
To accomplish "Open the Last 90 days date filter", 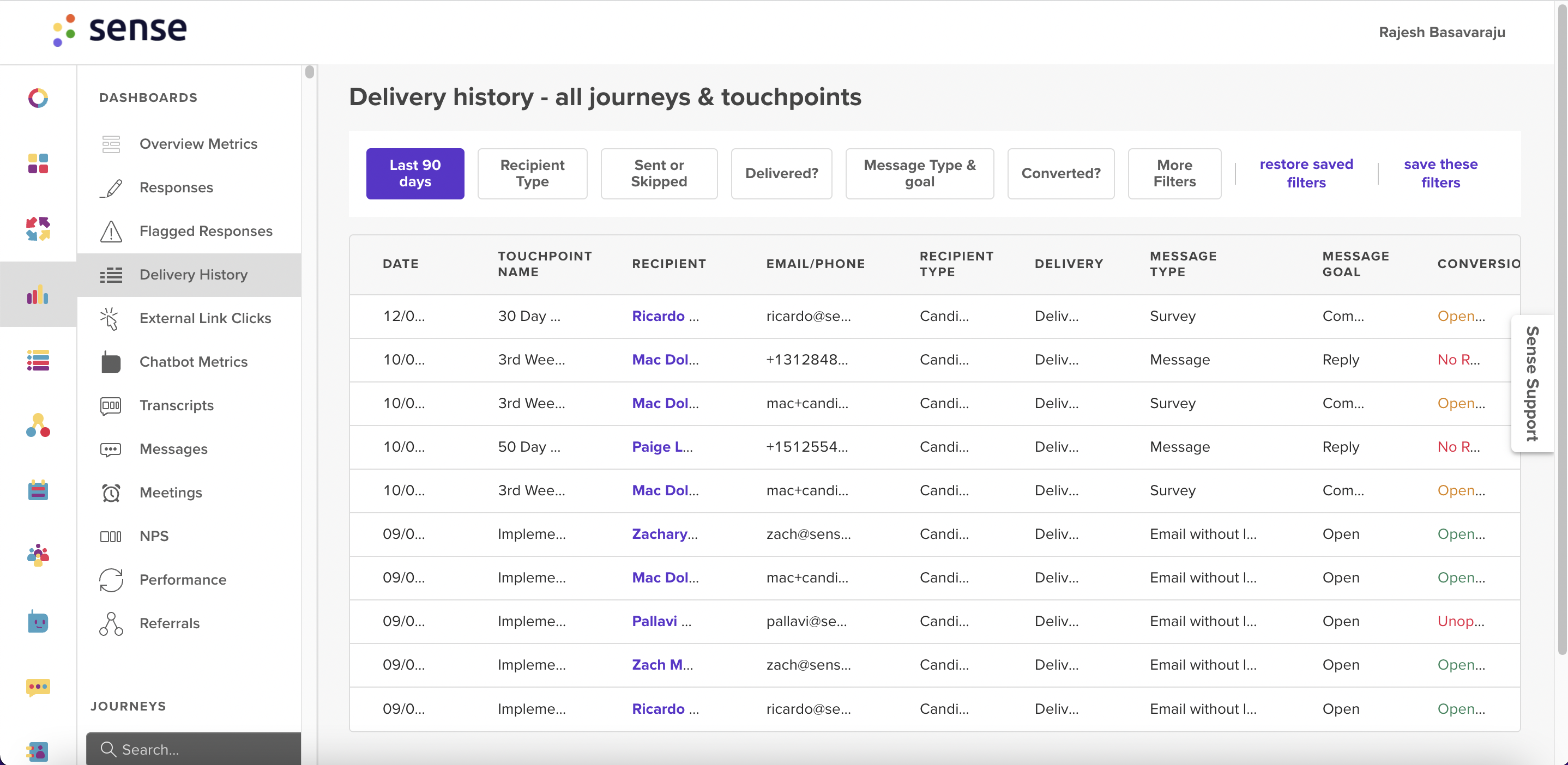I will [415, 173].
